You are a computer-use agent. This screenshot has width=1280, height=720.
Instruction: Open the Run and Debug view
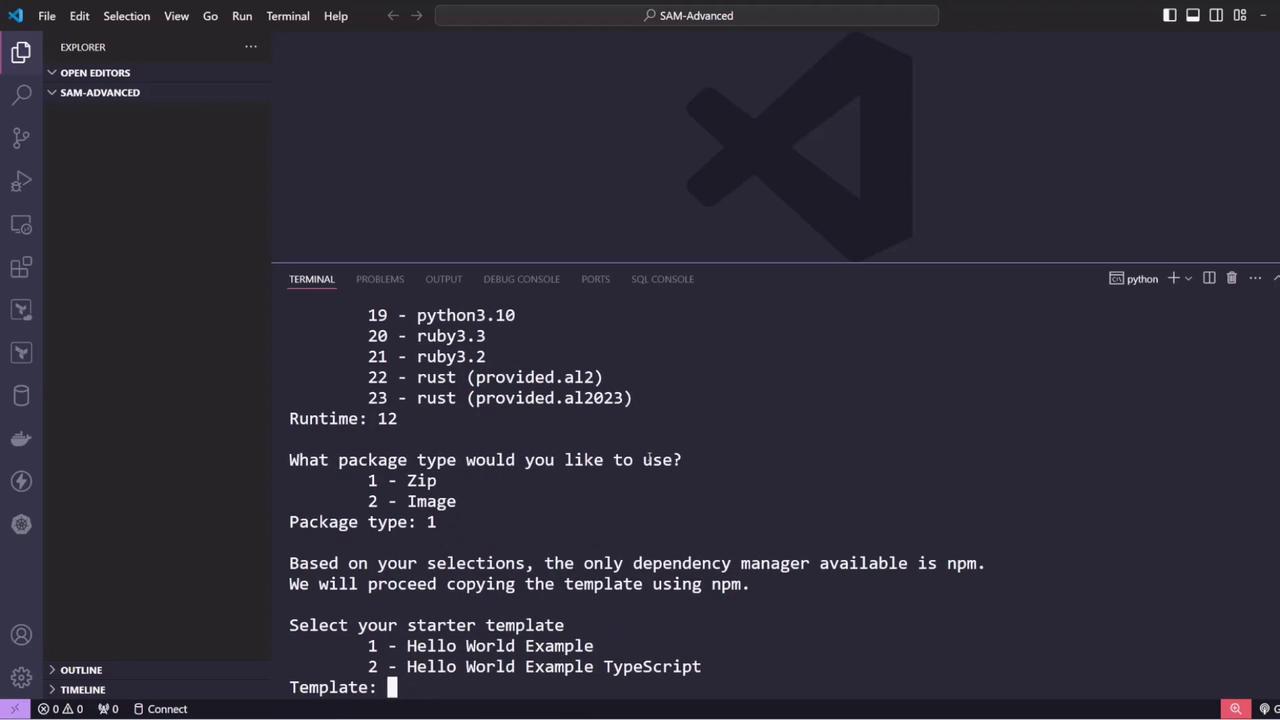tap(21, 181)
